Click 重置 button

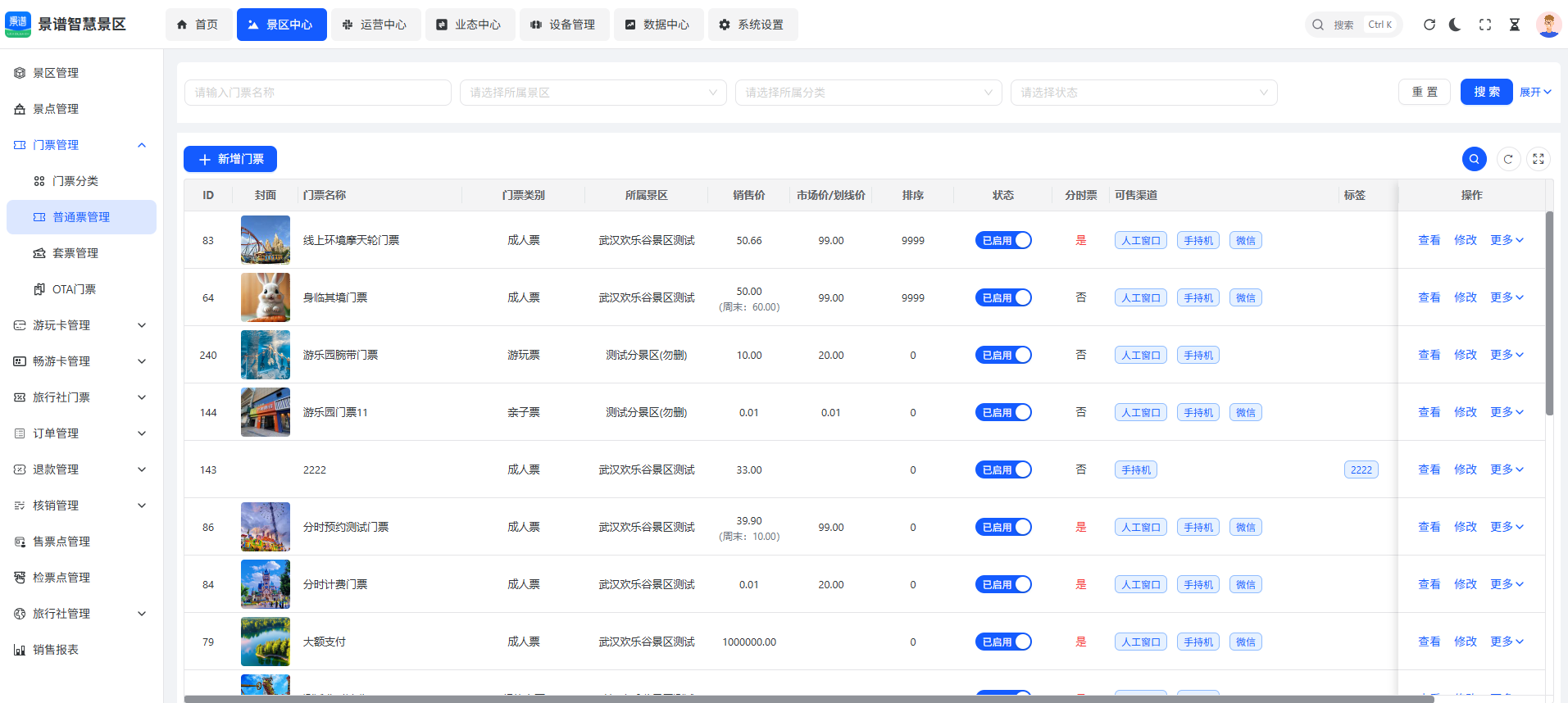point(1425,92)
